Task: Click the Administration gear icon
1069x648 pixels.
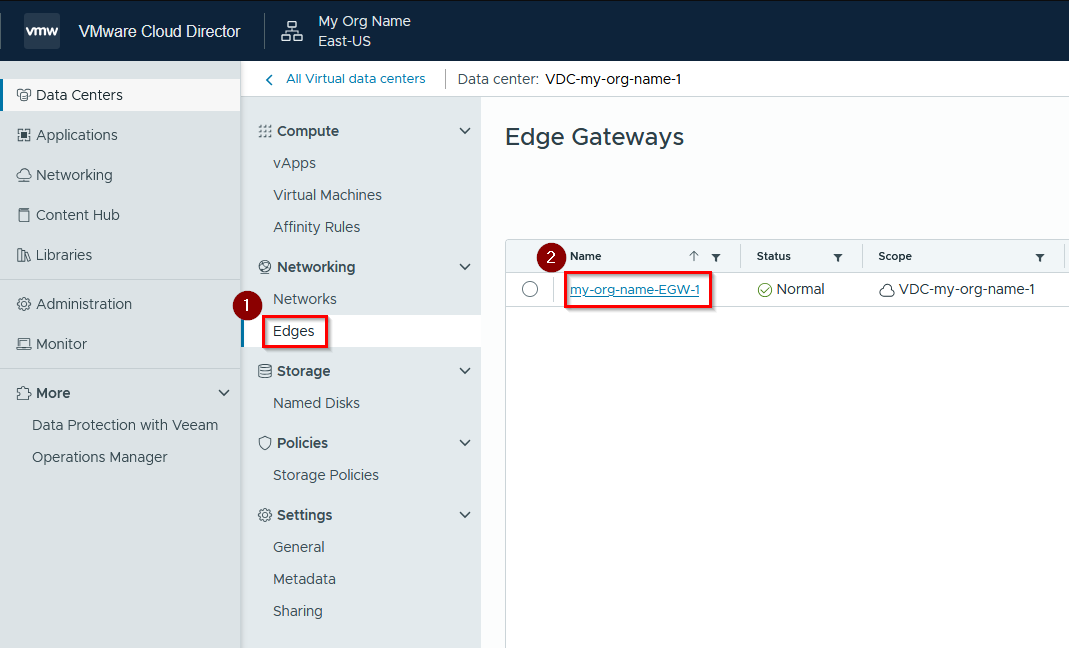Action: [24, 304]
